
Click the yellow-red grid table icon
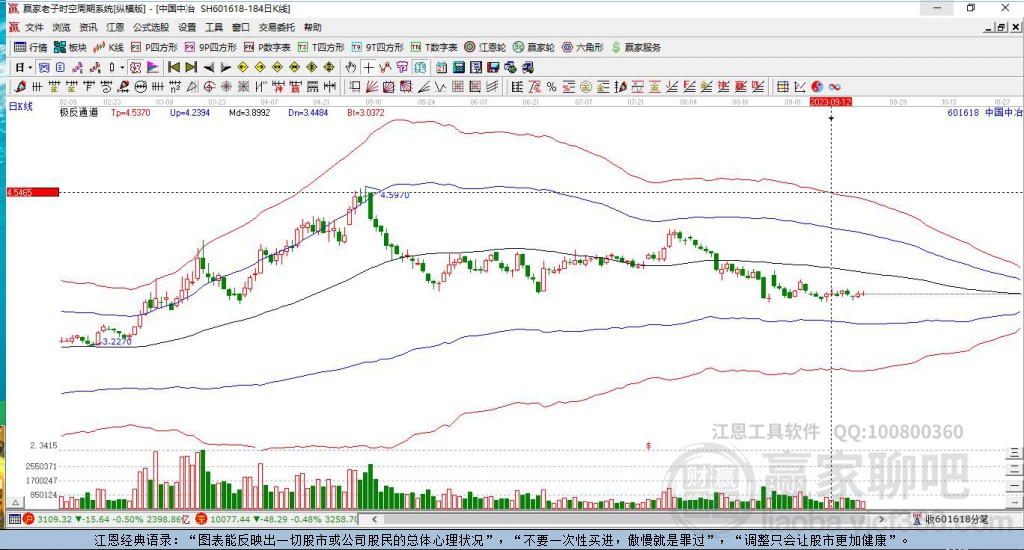pos(782,87)
